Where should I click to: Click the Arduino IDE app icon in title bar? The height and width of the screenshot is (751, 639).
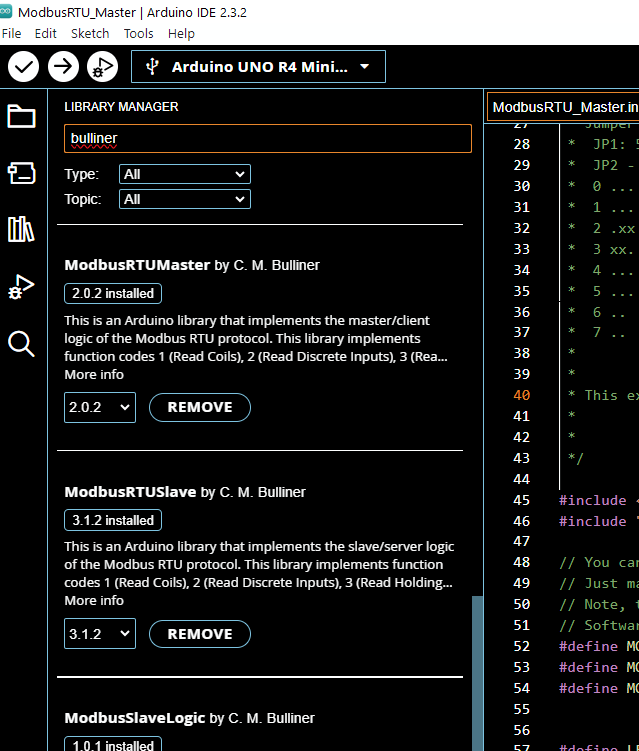pos(6,11)
